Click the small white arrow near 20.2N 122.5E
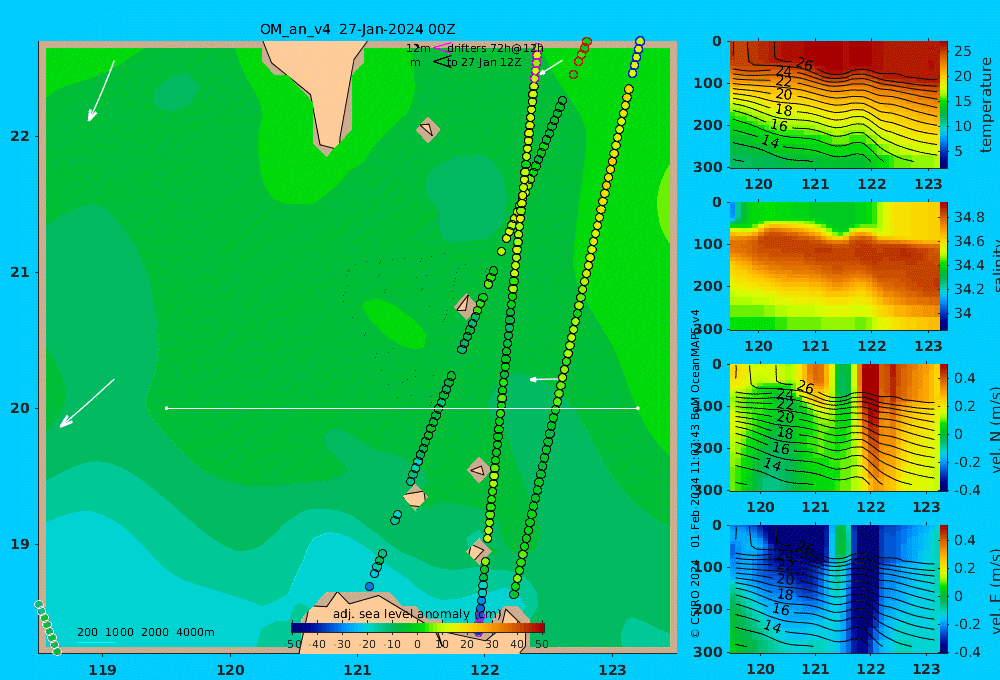 (544, 380)
